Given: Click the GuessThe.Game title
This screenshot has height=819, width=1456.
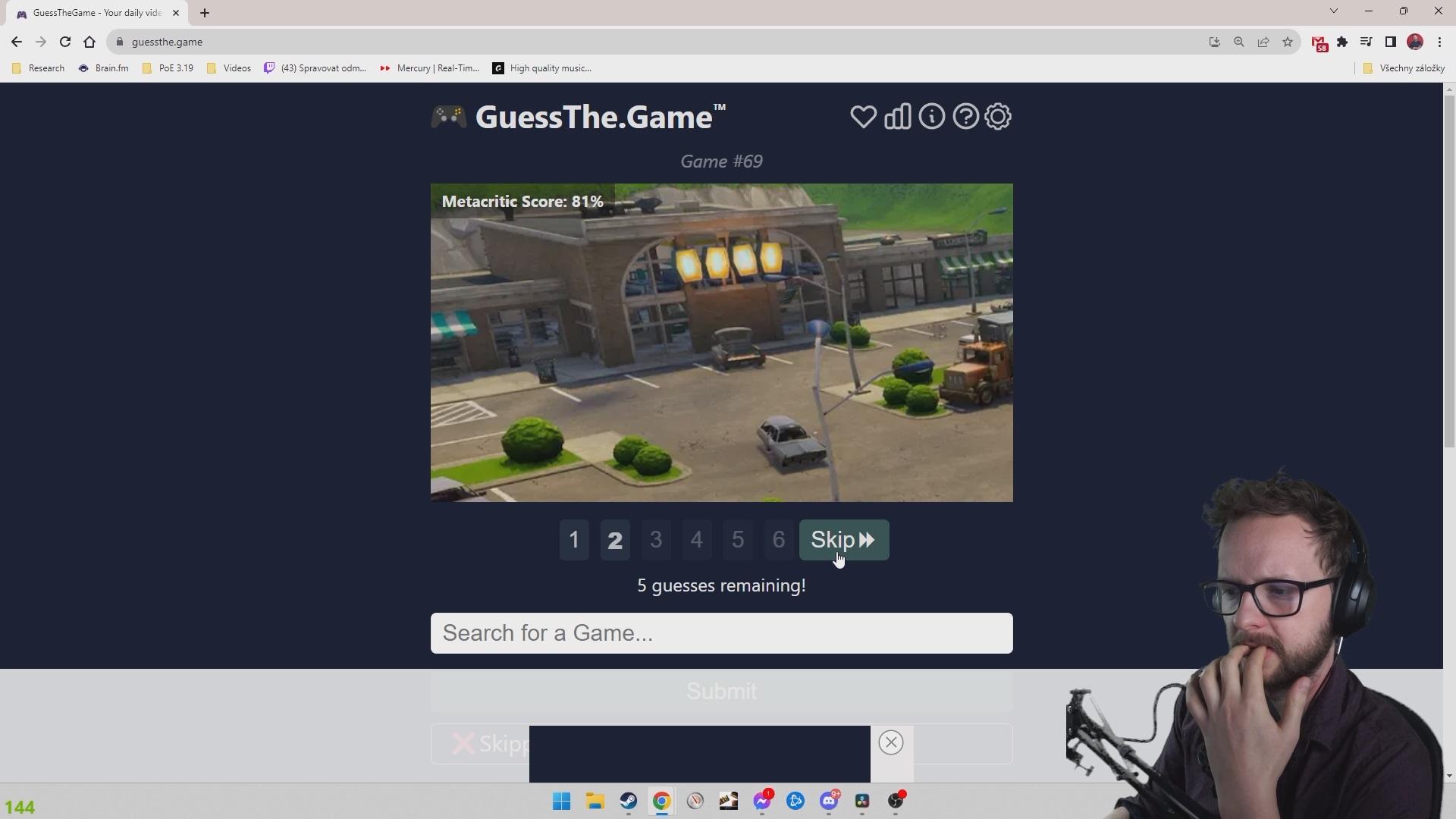Looking at the screenshot, I should point(600,117).
